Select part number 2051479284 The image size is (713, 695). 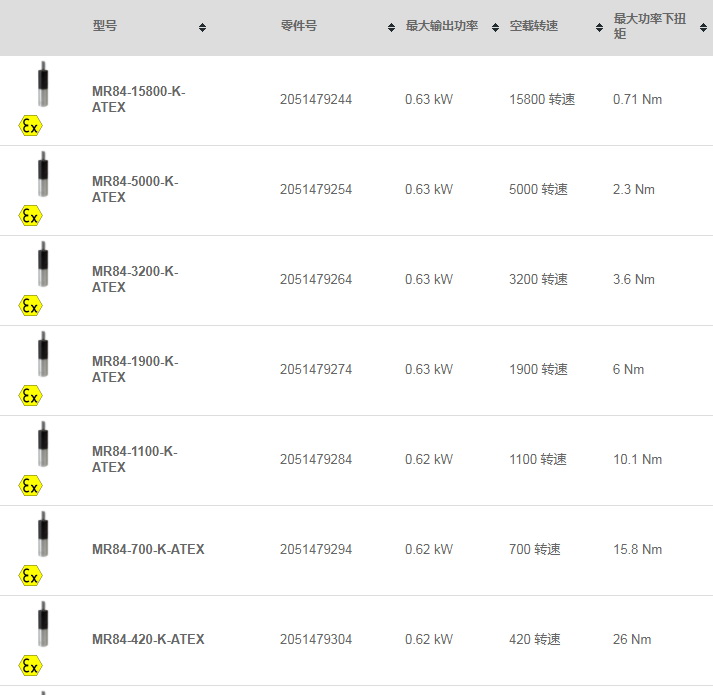[x=316, y=459]
